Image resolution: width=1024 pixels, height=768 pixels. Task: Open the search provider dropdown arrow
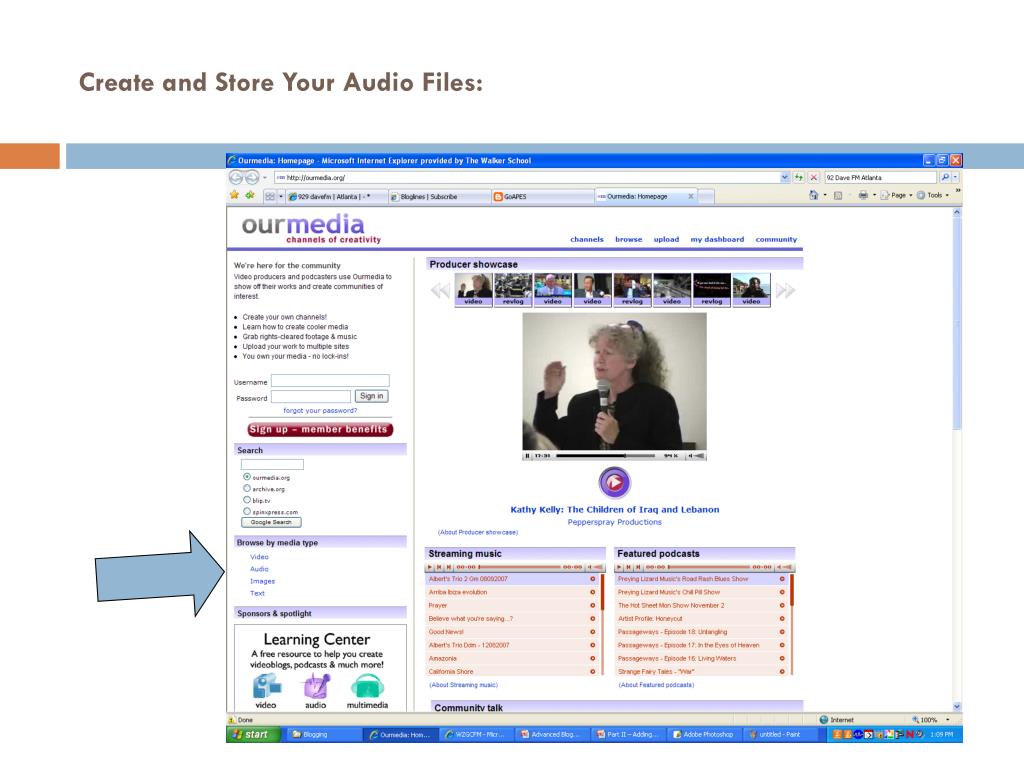click(955, 177)
